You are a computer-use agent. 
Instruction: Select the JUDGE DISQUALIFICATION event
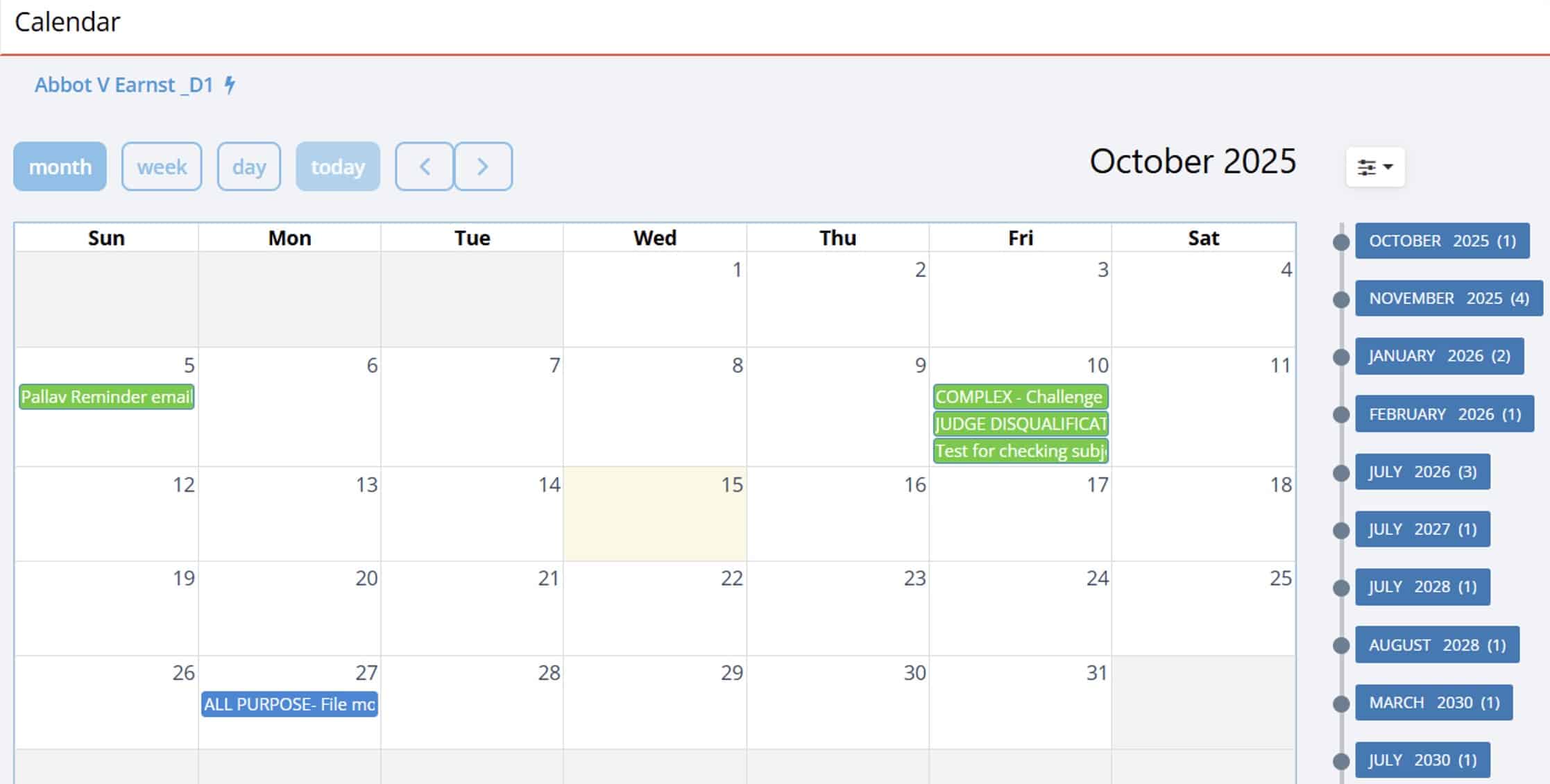1020,424
